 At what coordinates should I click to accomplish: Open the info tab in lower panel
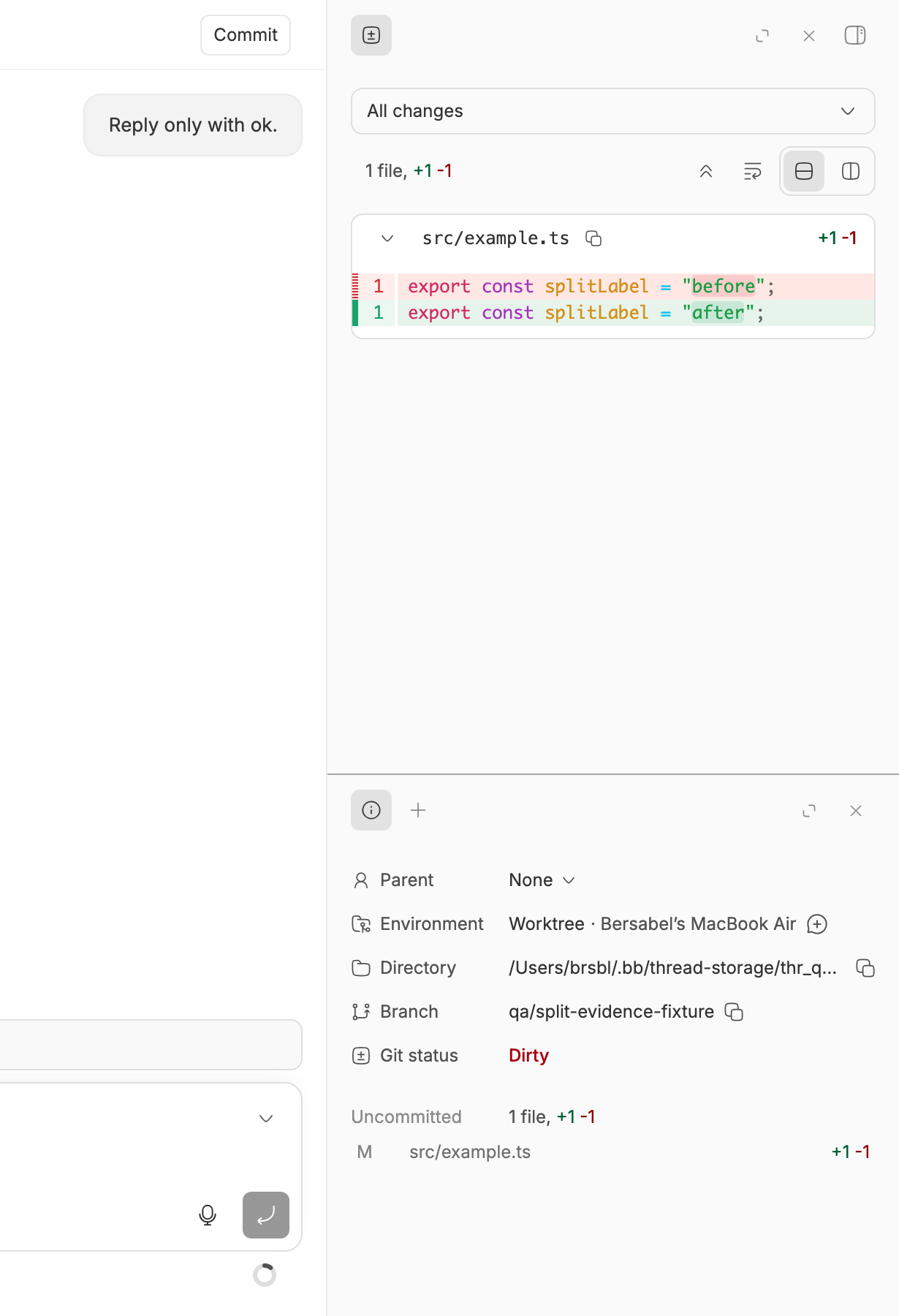click(371, 810)
